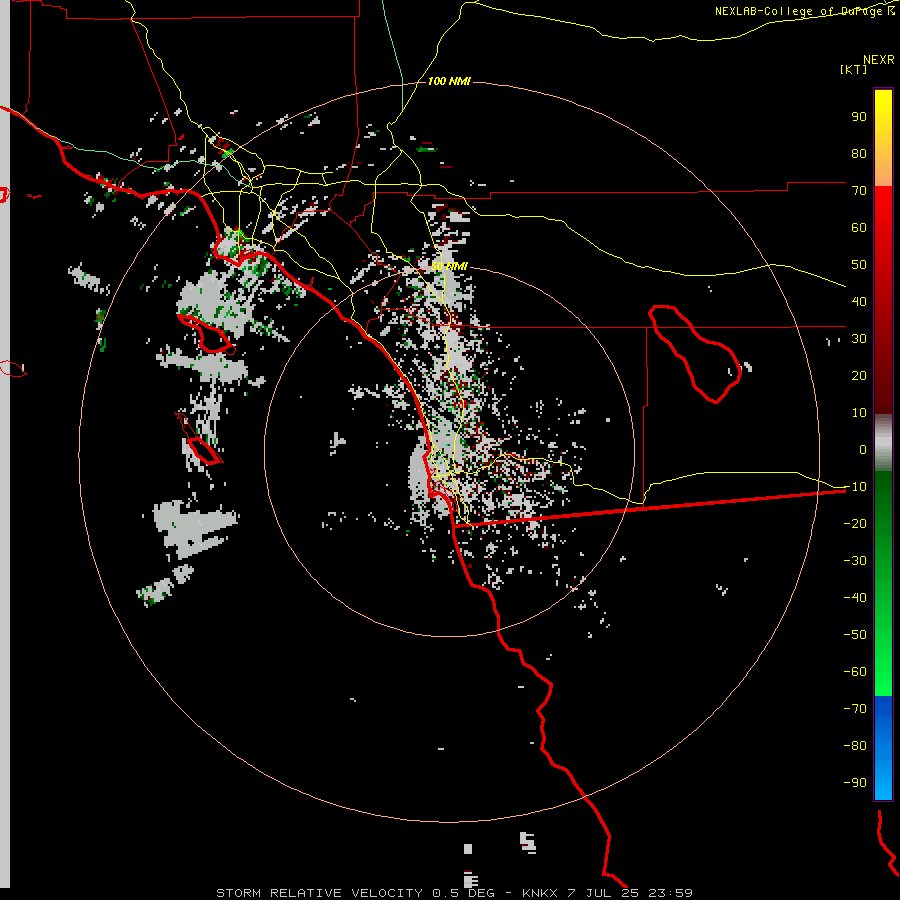Viewport: 900px width, 900px height.
Task: Click the -60 knot scale label
Action: (855, 672)
